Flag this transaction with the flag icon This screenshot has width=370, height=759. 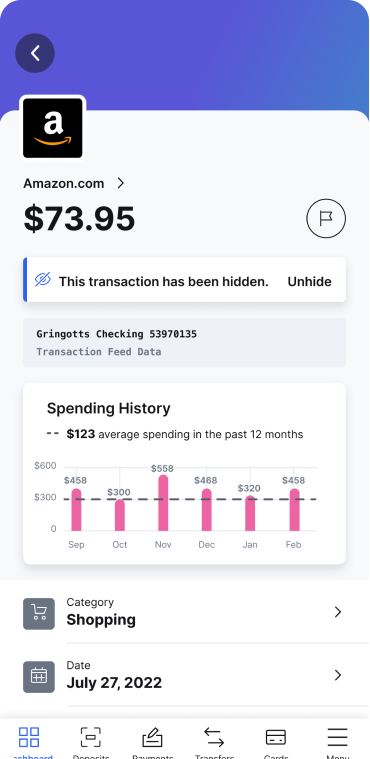pos(326,219)
